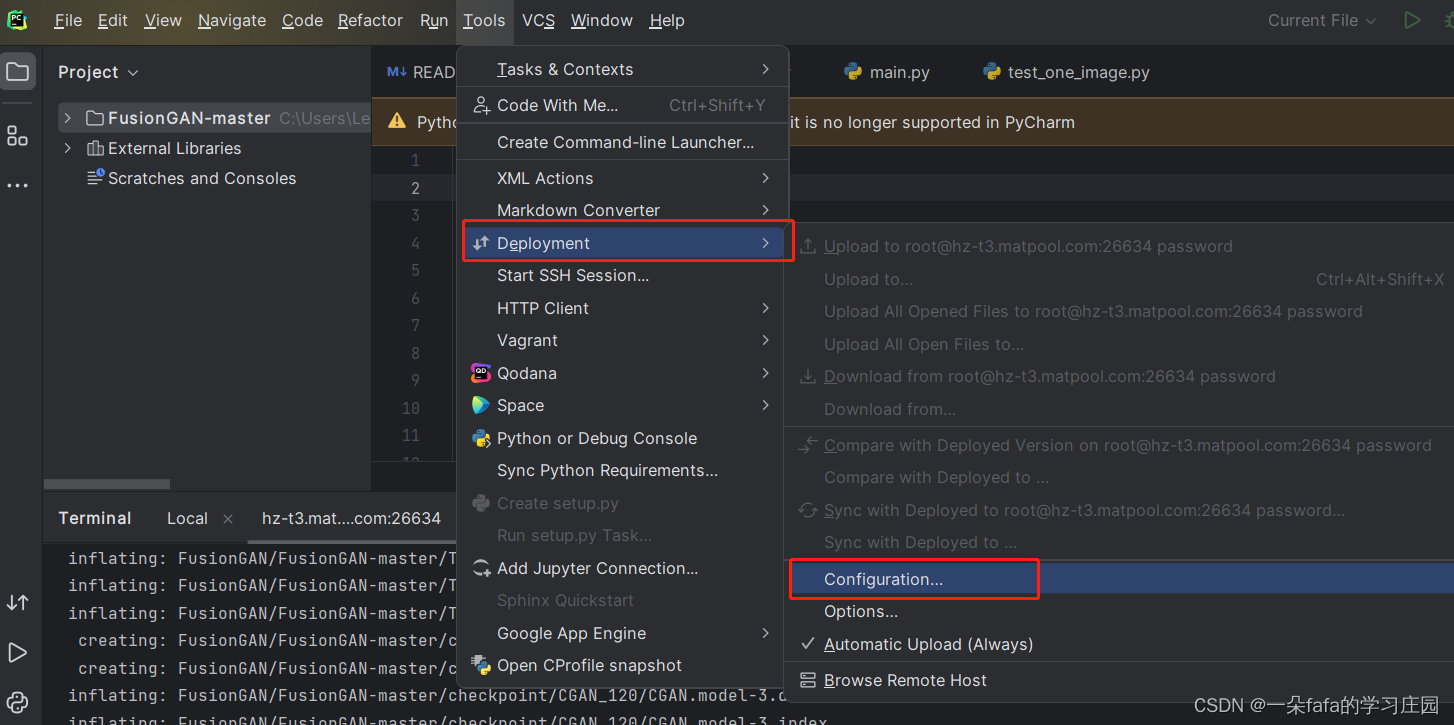Click the Qodana menu icon
Screen dimensions: 1454x725
pyautogui.click(x=481, y=373)
